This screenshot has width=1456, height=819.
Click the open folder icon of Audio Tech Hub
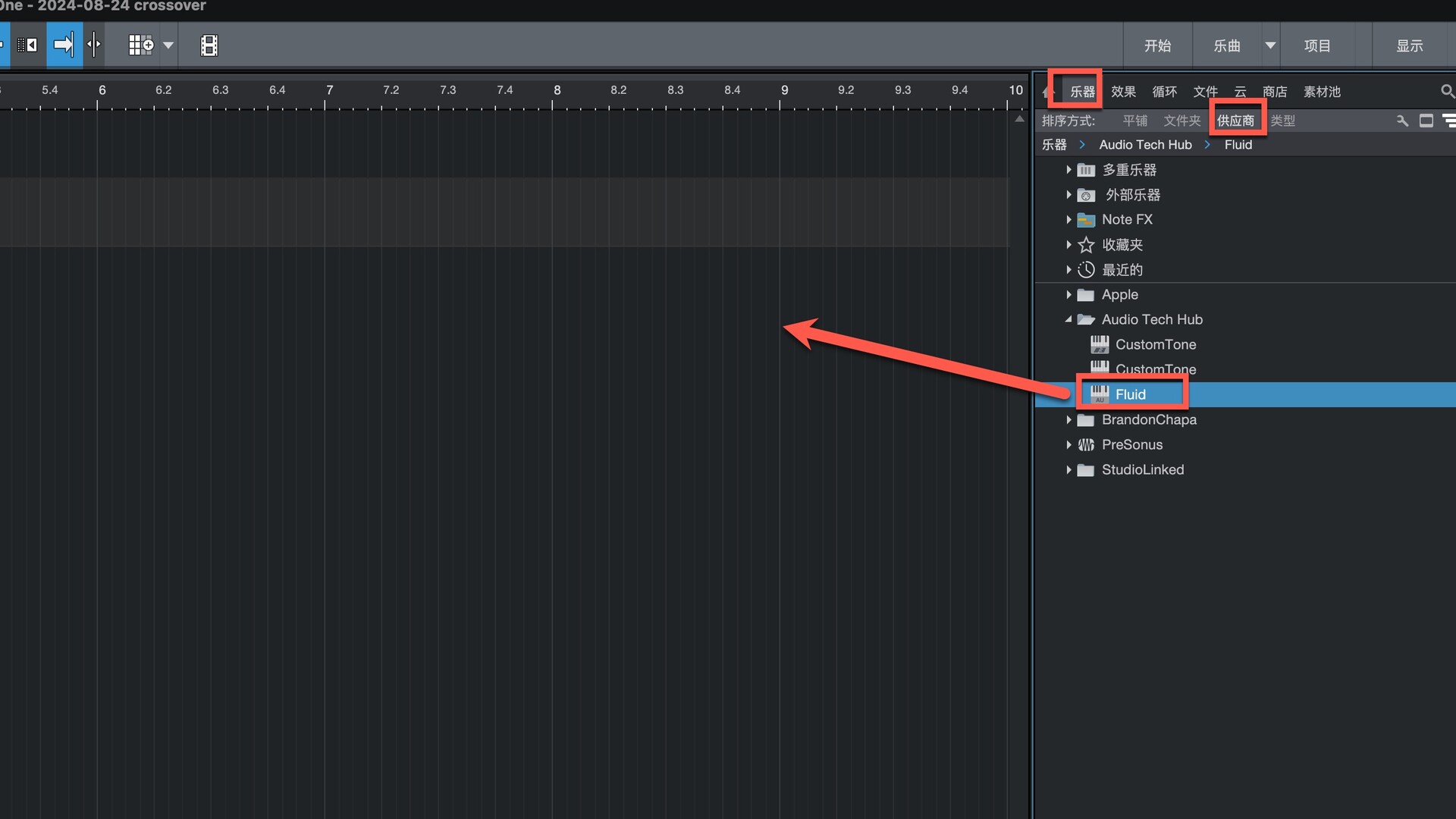coord(1086,320)
